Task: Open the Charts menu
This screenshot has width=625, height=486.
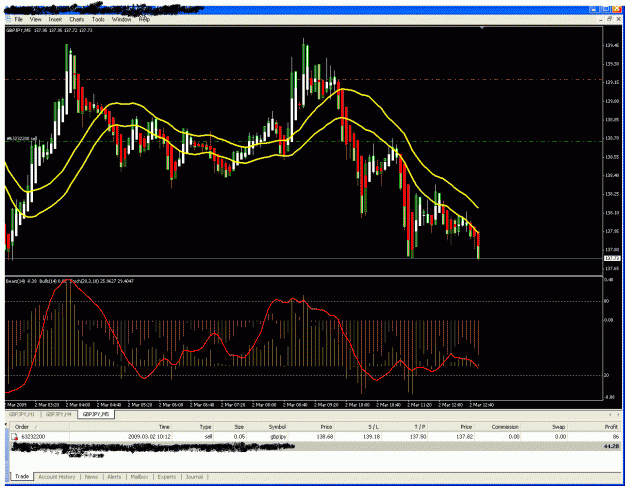Action: (77, 19)
